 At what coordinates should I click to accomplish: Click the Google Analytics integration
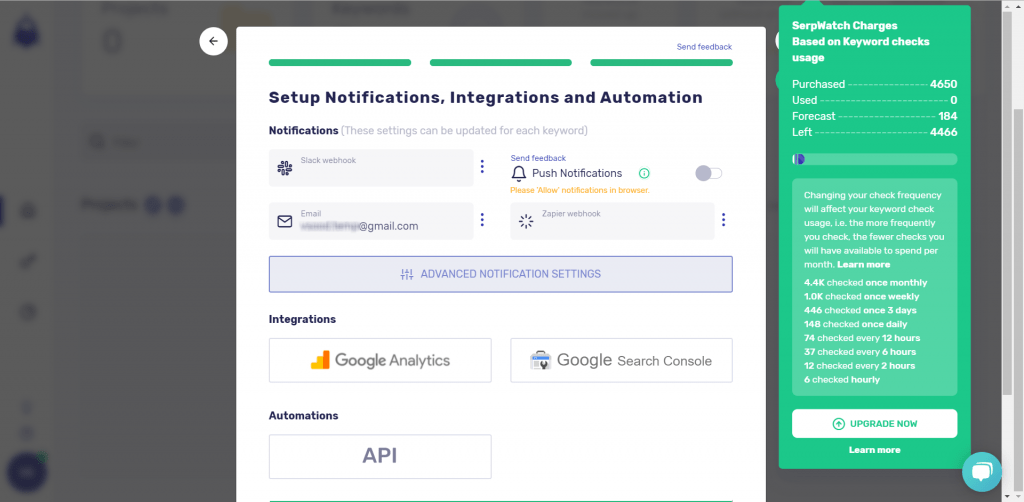click(380, 360)
